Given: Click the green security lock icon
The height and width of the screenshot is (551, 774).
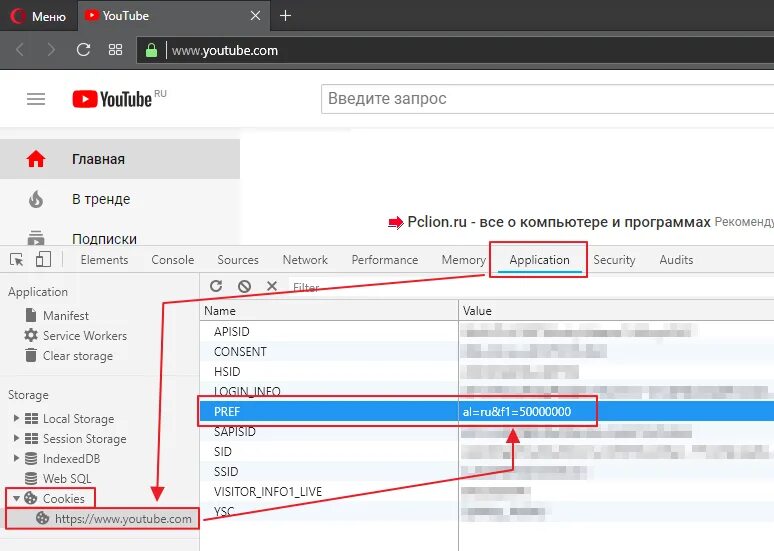Looking at the screenshot, I should click(152, 50).
